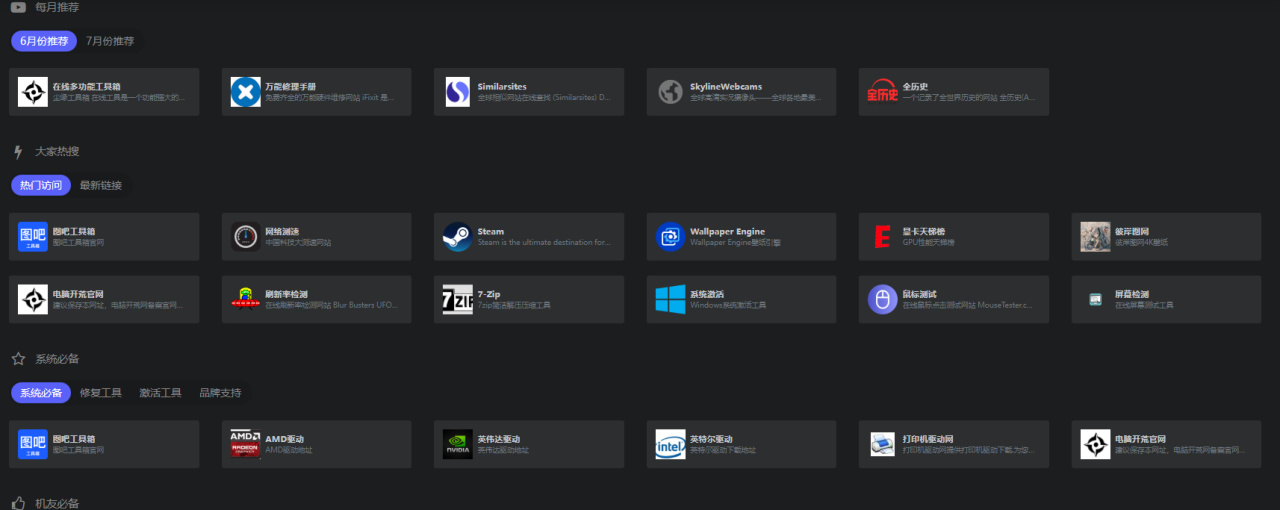Click the 每月推荐 video play icon
This screenshot has height=510, width=1280.
[18, 7]
